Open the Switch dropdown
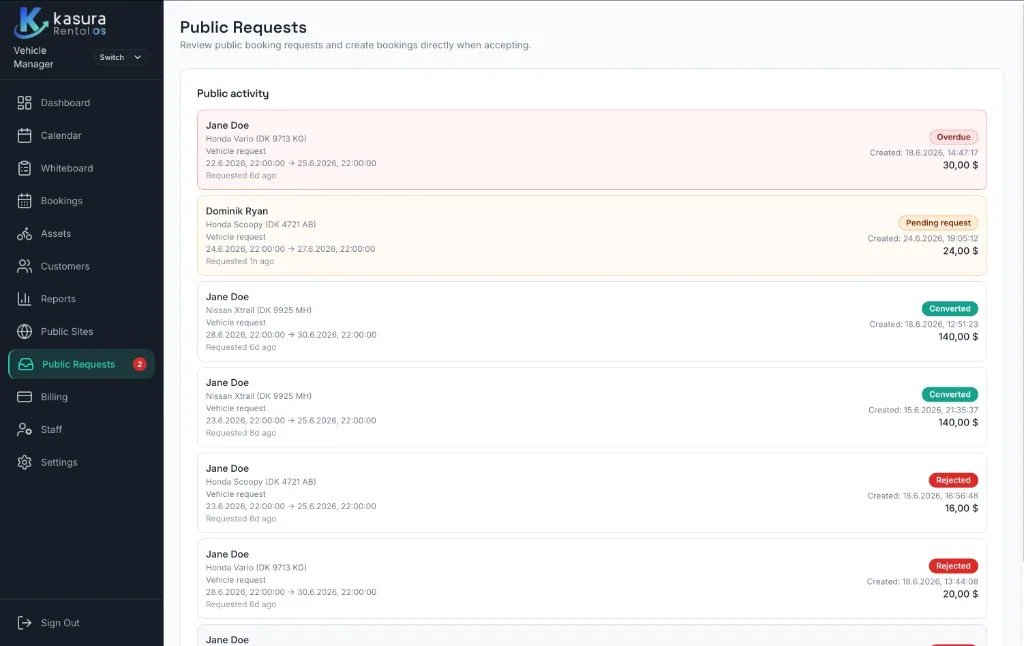1024x646 pixels. pos(120,57)
